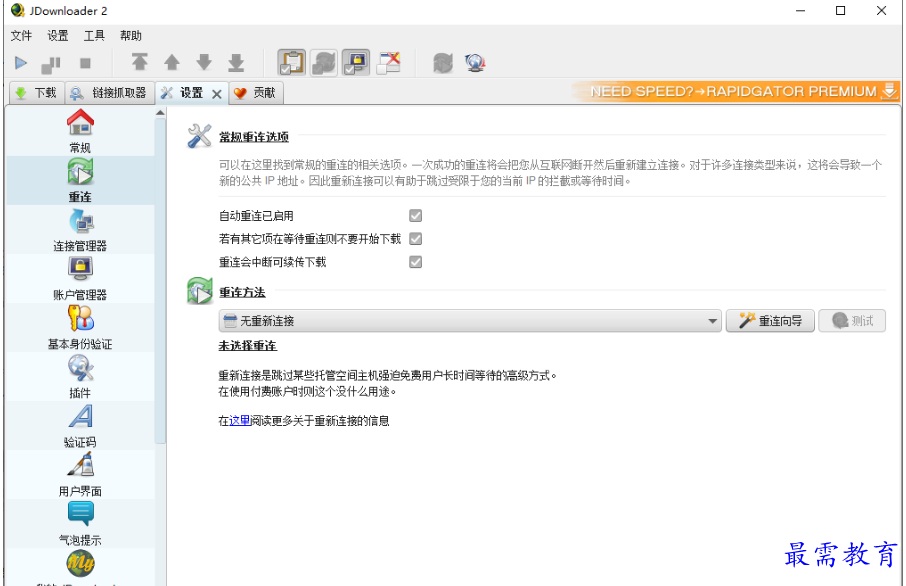The width and height of the screenshot is (906, 586).
Task: Open 用户界面 settings in sidebar
Action: point(80,475)
